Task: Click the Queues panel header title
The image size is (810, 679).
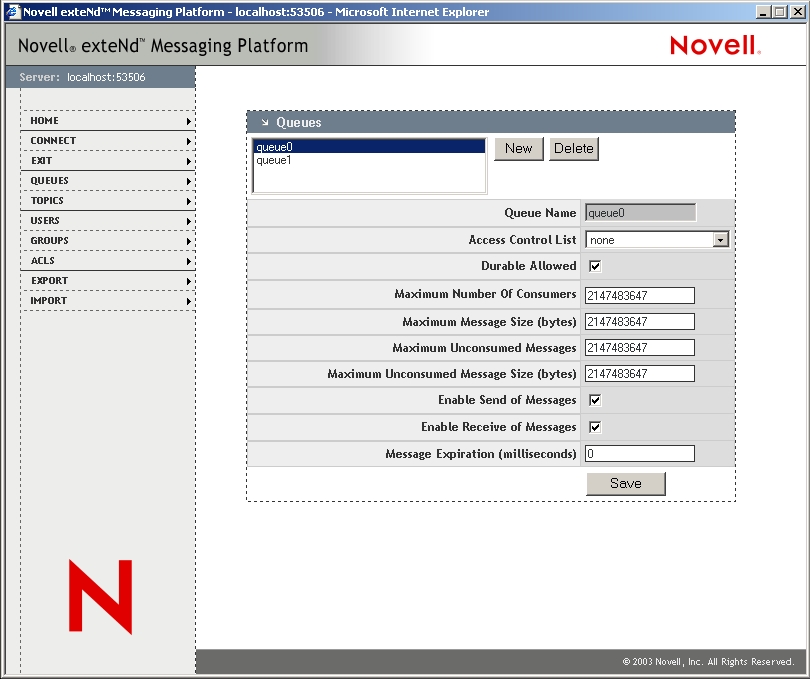Action: (x=299, y=122)
